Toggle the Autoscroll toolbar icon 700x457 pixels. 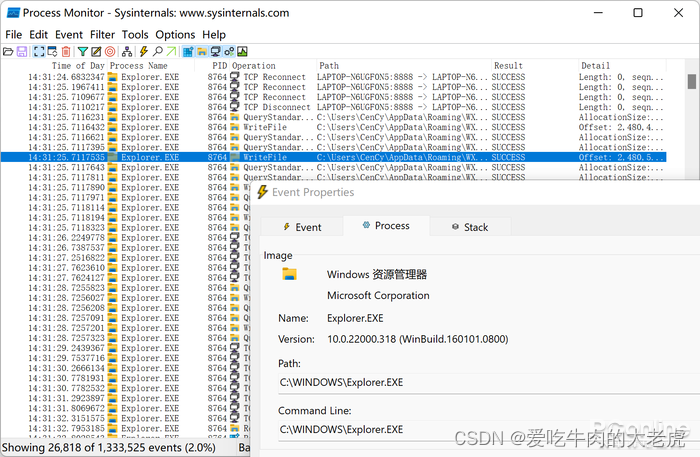pos(52,52)
